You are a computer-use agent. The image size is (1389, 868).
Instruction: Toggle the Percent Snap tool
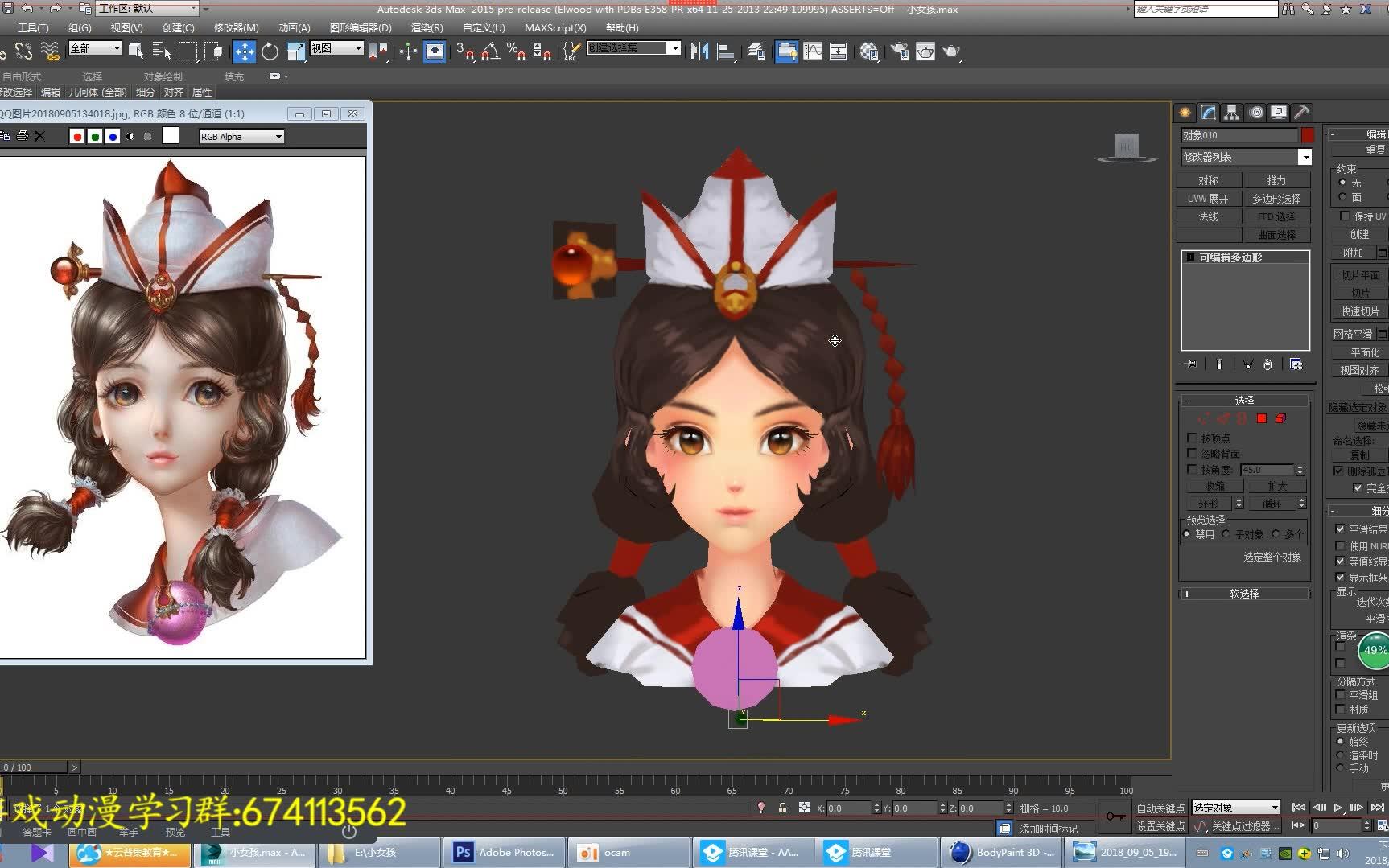click(x=517, y=51)
